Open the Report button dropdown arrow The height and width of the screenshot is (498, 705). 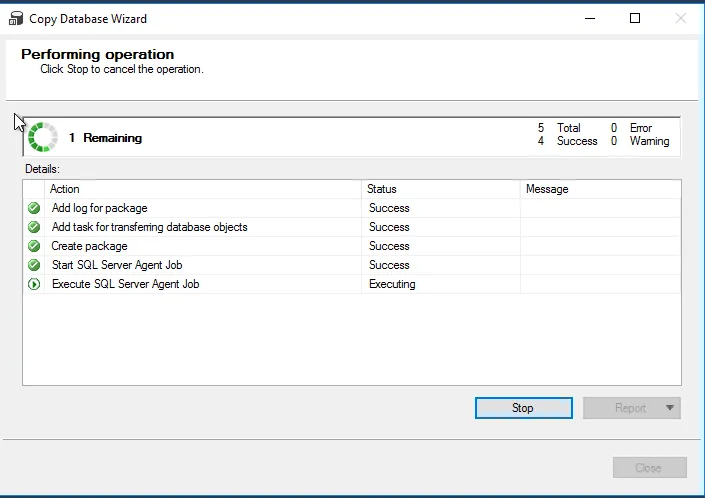670,408
